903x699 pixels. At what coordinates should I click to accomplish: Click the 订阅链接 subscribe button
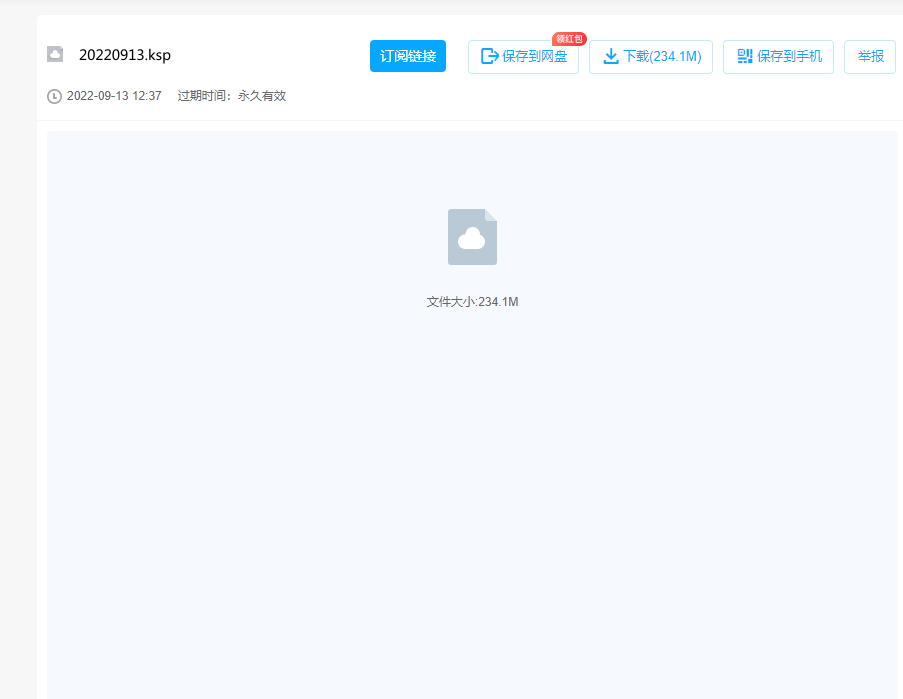(x=408, y=56)
